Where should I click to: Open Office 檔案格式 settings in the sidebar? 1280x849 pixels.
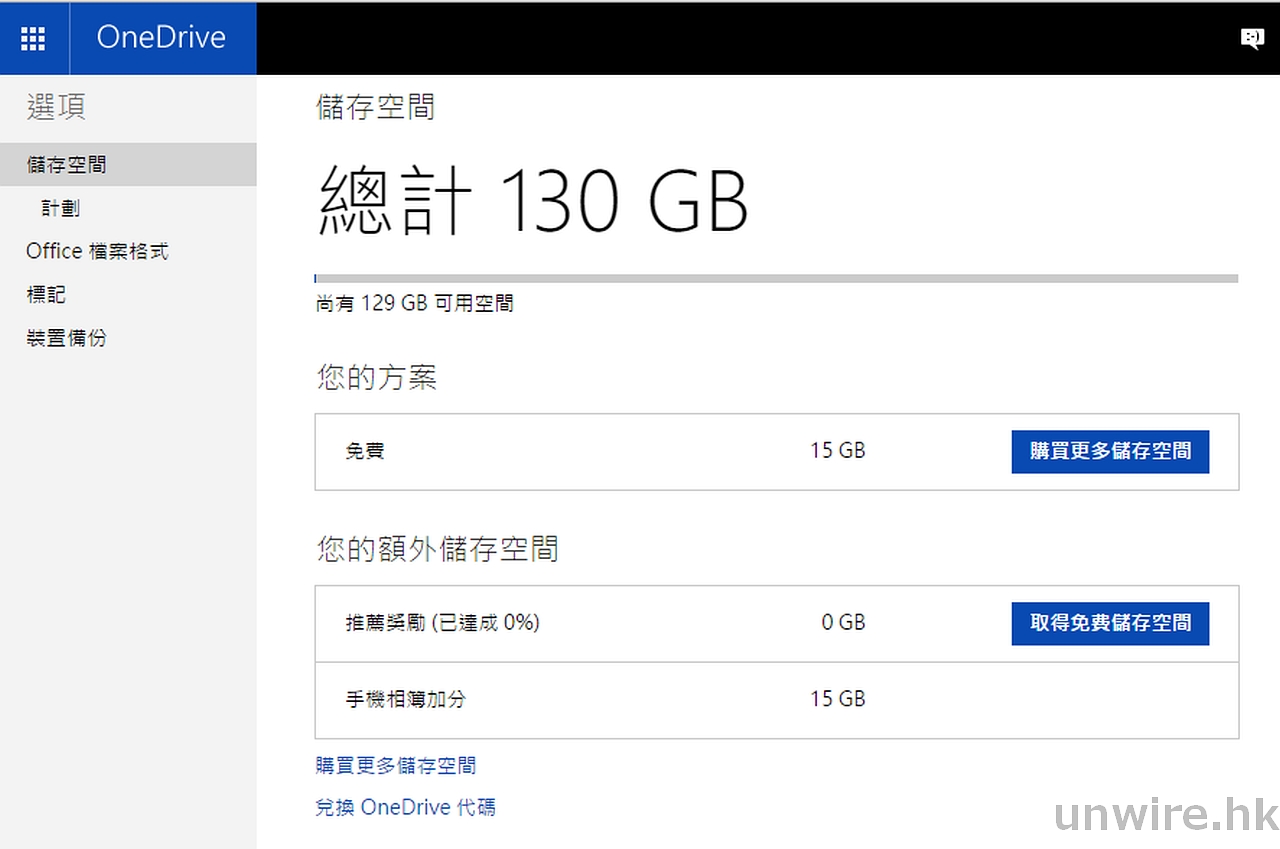pyautogui.click(x=97, y=251)
